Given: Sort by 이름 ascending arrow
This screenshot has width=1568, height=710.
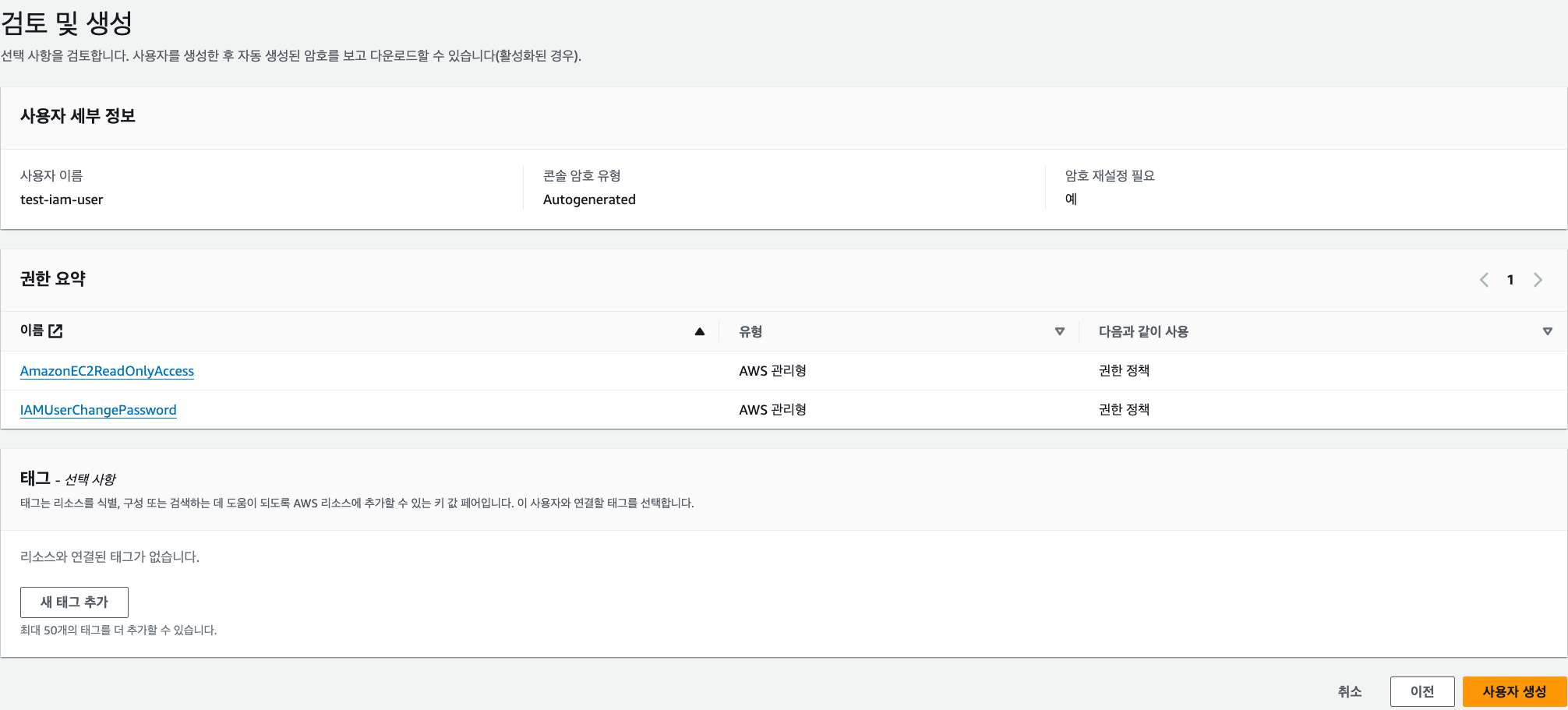Looking at the screenshot, I should pyautogui.click(x=700, y=331).
